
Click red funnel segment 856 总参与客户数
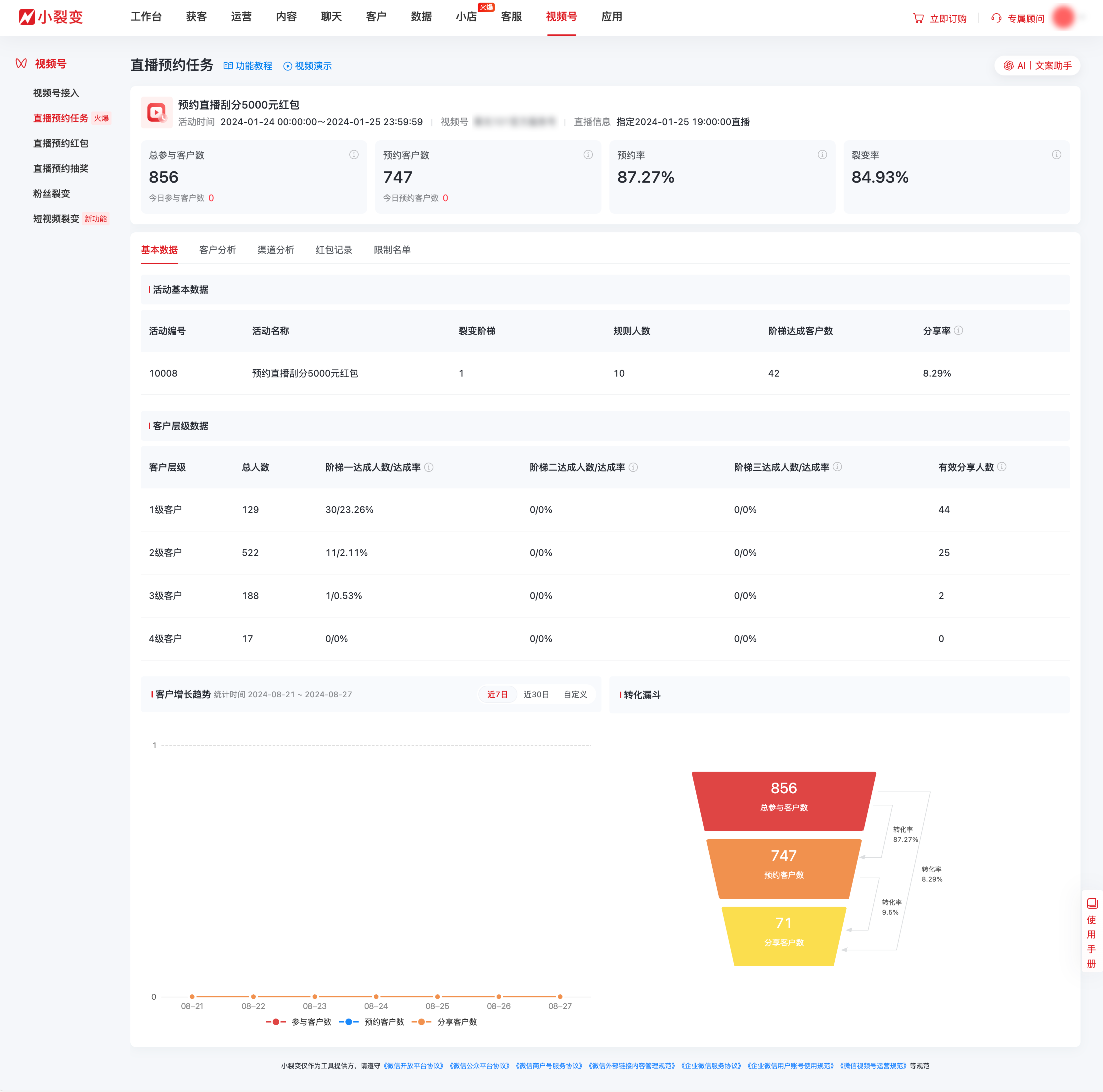click(x=784, y=801)
